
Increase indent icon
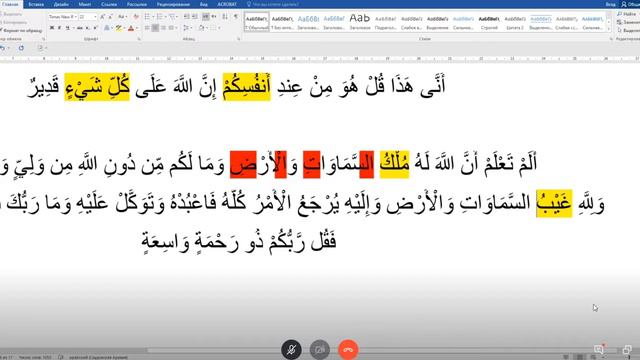coord(195,17)
